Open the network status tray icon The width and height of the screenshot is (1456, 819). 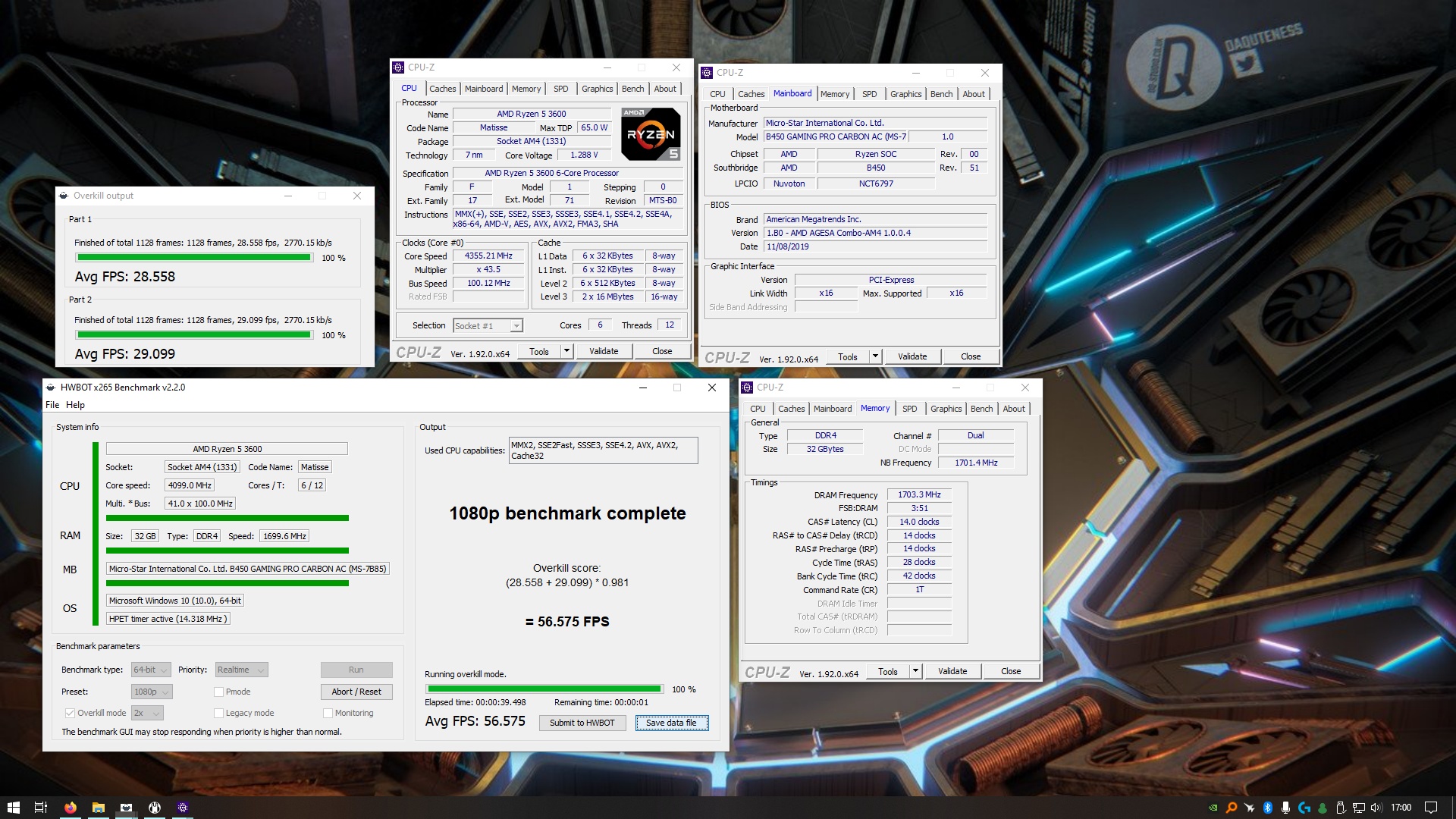point(1359,808)
